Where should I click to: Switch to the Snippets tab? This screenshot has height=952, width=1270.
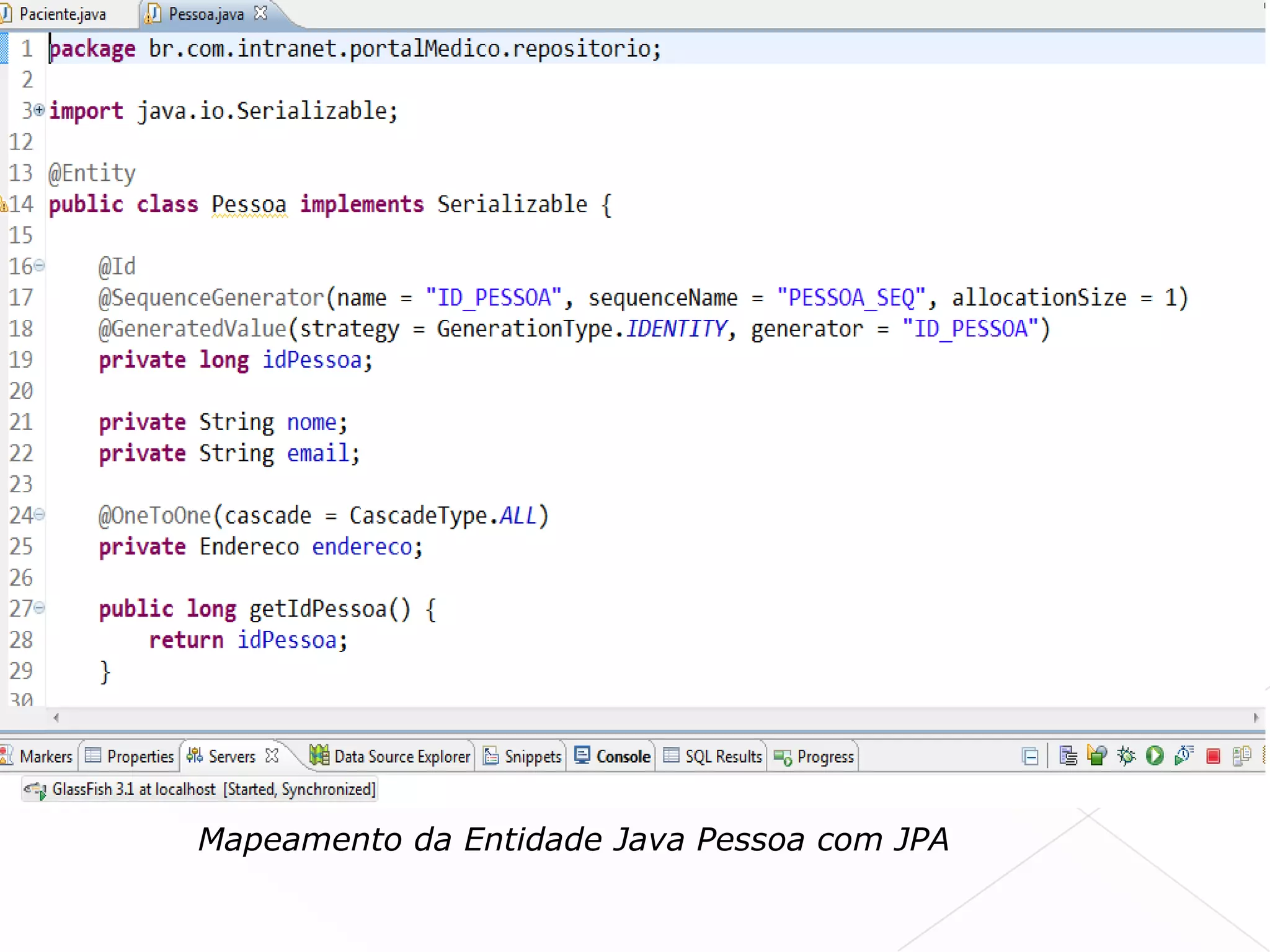tap(522, 757)
